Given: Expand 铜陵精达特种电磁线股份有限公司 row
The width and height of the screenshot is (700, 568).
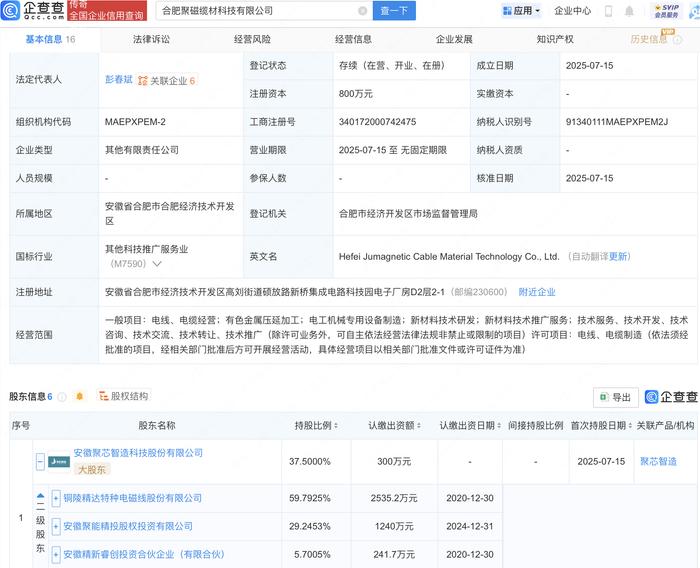Looking at the screenshot, I should click(x=56, y=498).
